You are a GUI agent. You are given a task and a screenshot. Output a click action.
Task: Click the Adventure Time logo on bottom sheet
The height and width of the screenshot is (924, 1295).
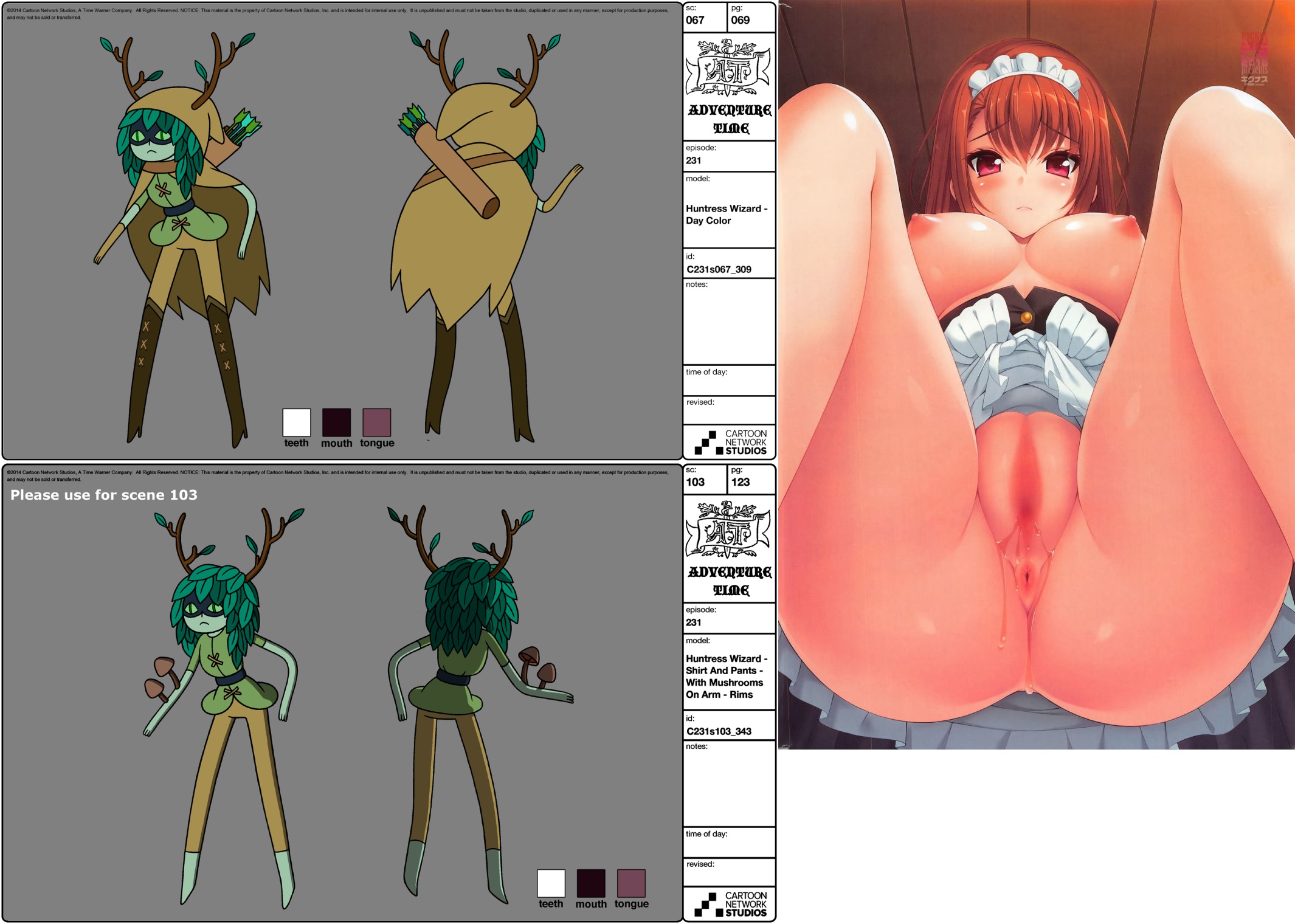coord(729,548)
